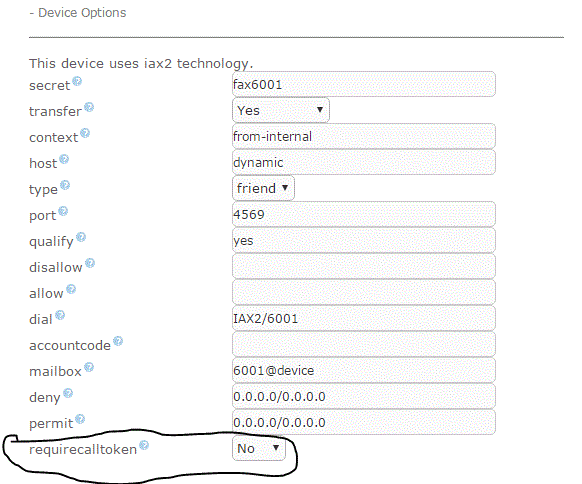Click the port field with 4569
The width and height of the screenshot is (582, 484).
tap(364, 215)
